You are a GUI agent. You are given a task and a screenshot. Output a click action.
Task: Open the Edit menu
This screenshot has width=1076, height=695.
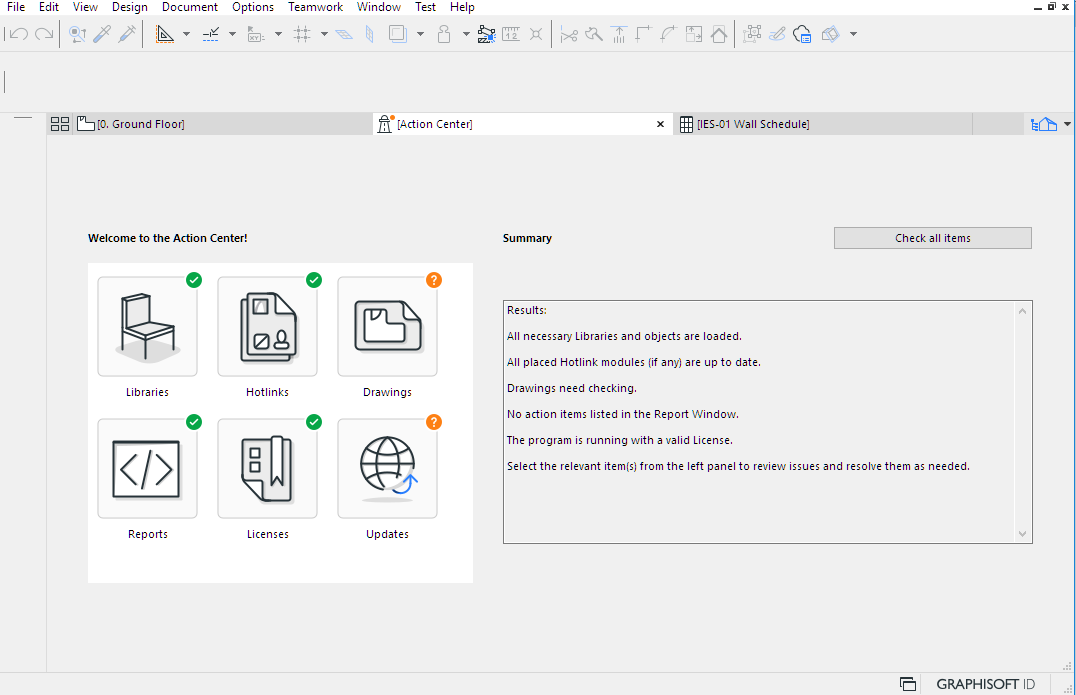click(x=49, y=7)
